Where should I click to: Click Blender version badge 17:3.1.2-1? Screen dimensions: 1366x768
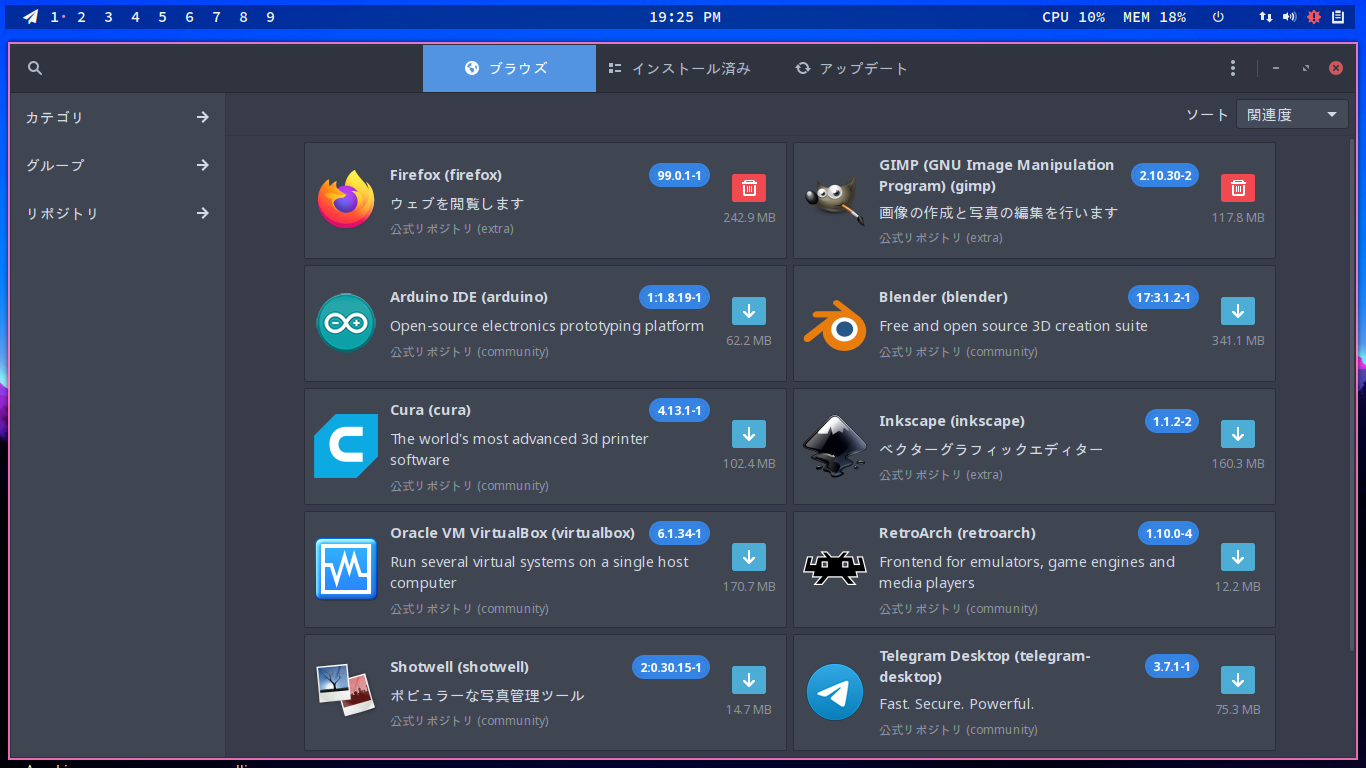(x=1164, y=297)
